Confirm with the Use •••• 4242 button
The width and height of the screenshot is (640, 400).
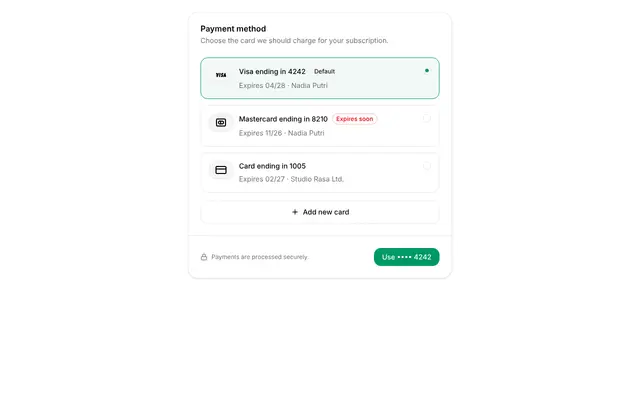click(x=407, y=257)
